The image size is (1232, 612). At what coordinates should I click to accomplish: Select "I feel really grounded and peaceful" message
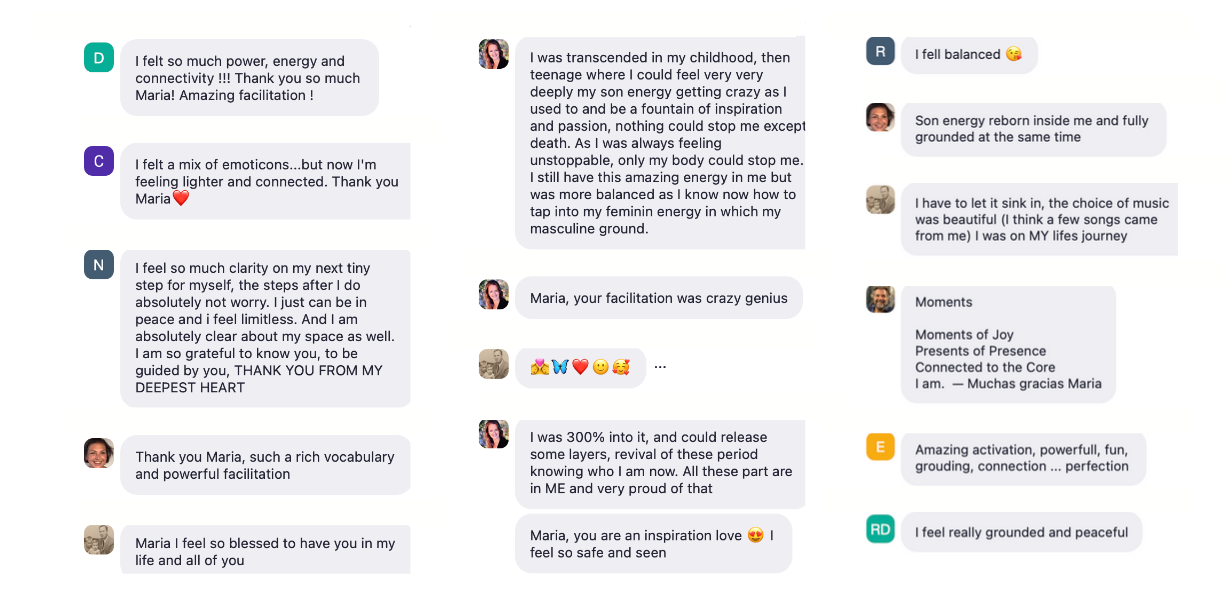pos(1021,533)
